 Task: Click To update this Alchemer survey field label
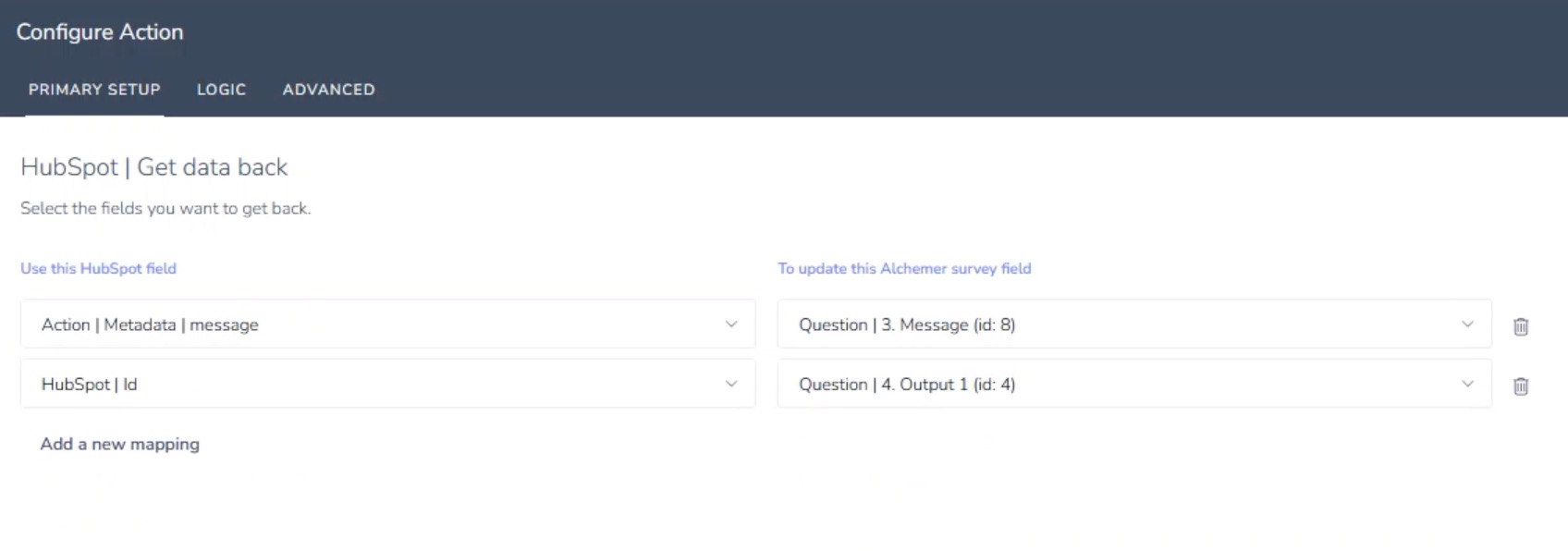904,268
